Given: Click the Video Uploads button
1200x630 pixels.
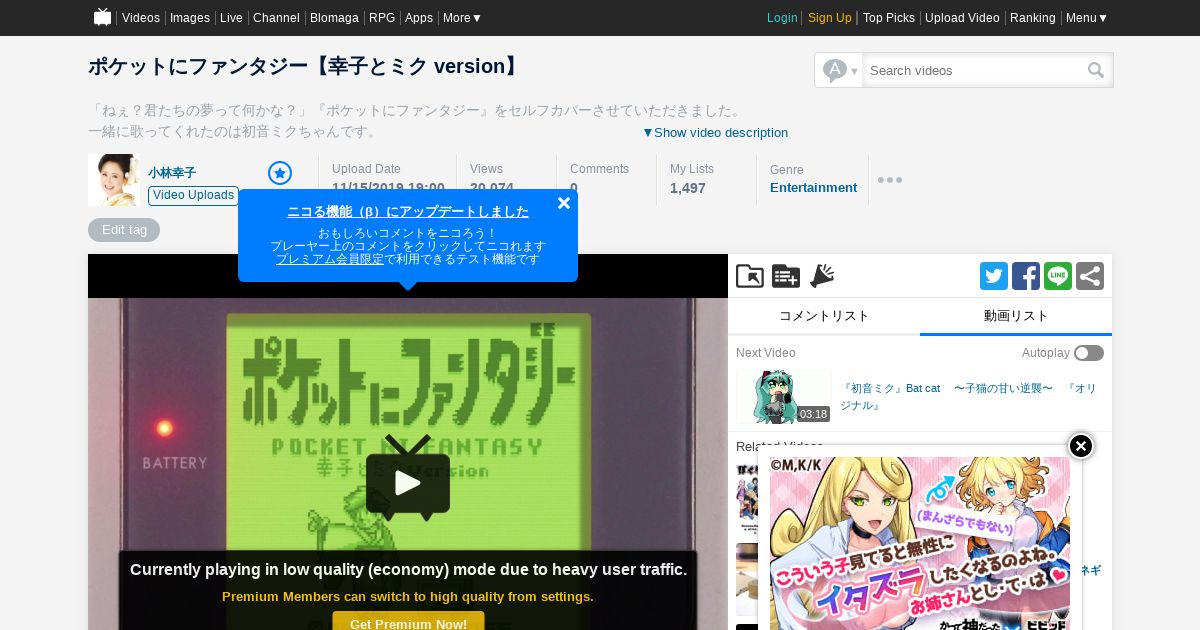Looking at the screenshot, I should pos(193,195).
